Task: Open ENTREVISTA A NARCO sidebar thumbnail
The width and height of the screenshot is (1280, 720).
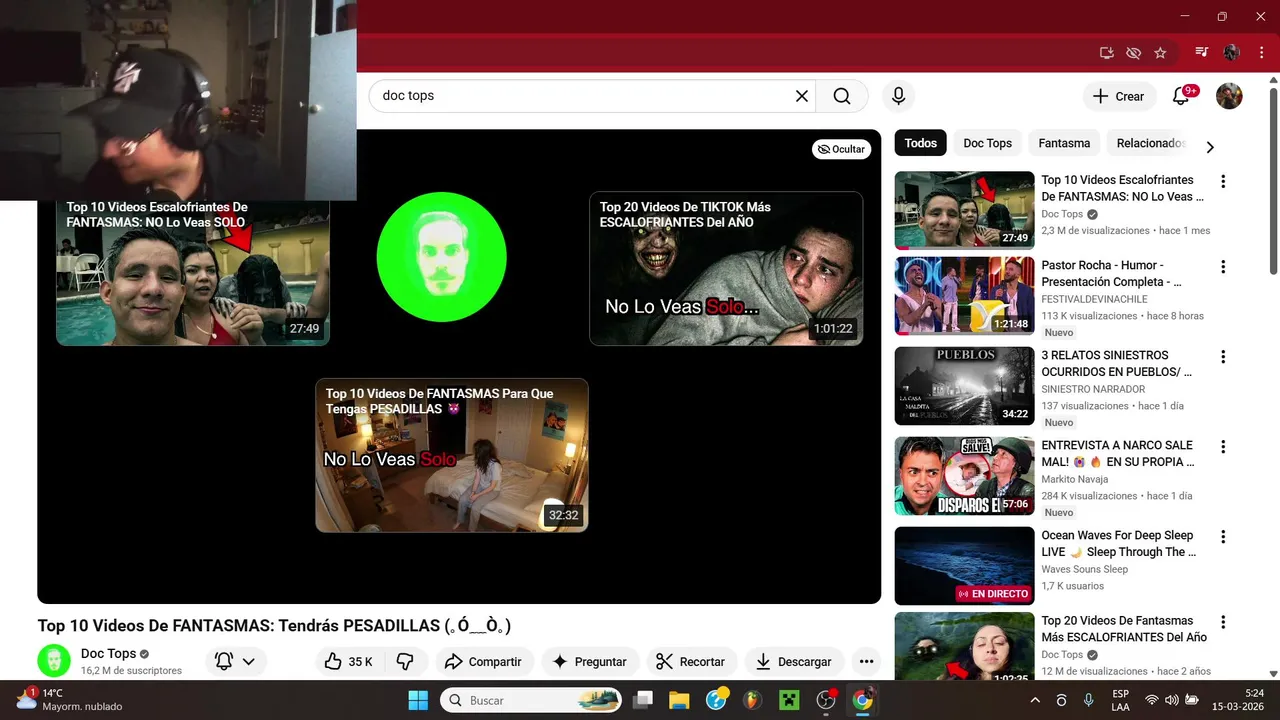Action: [x=964, y=475]
